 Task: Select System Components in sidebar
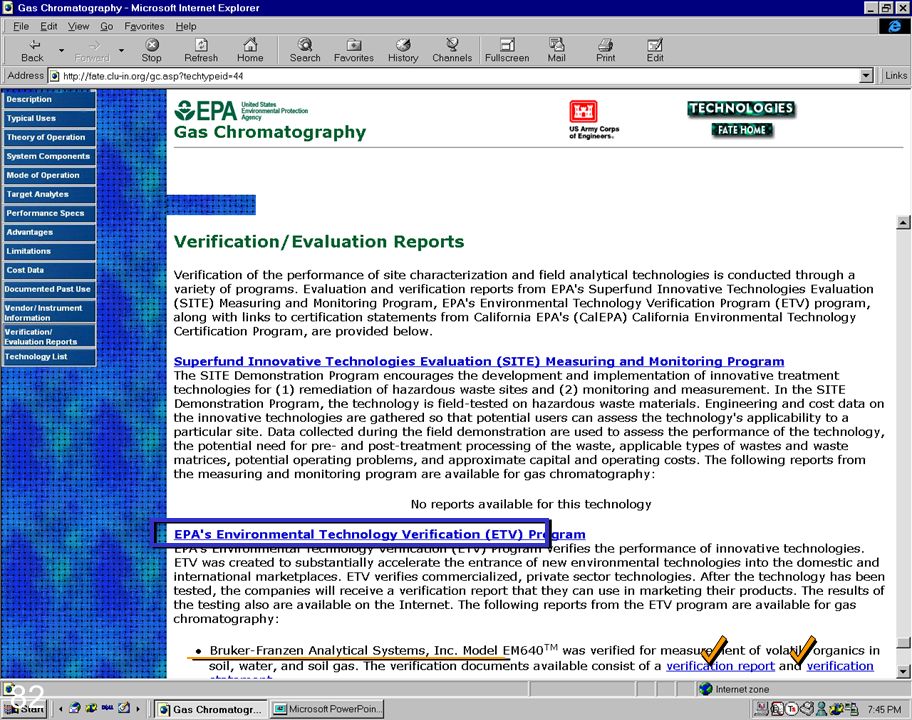click(49, 156)
